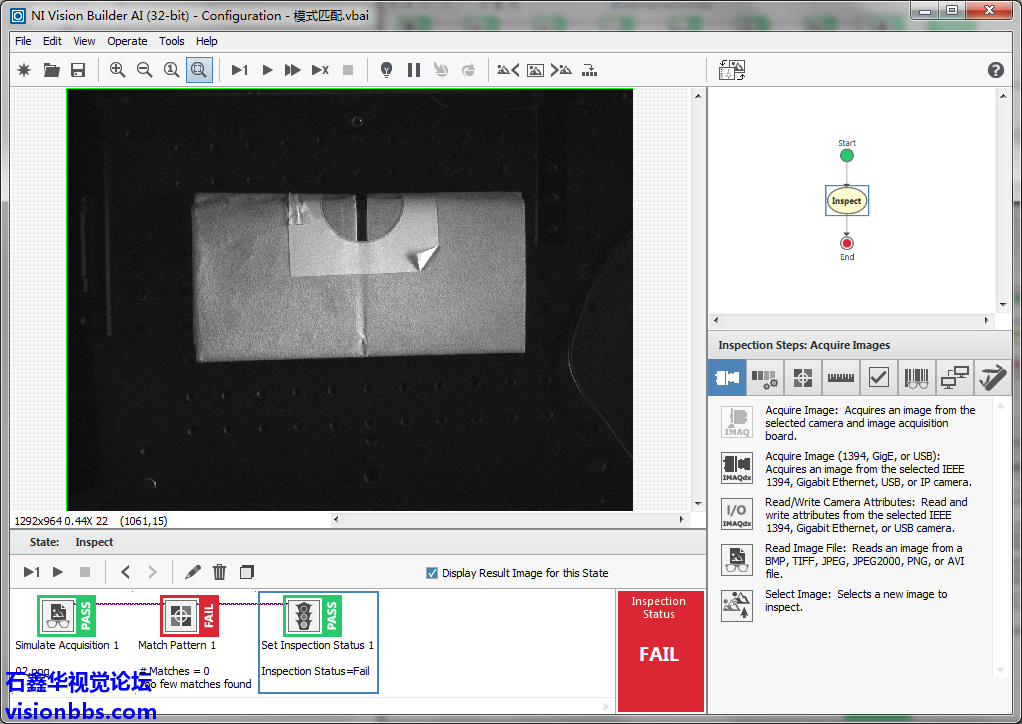Click the Help question mark icon
The image size is (1022, 724).
995,70
